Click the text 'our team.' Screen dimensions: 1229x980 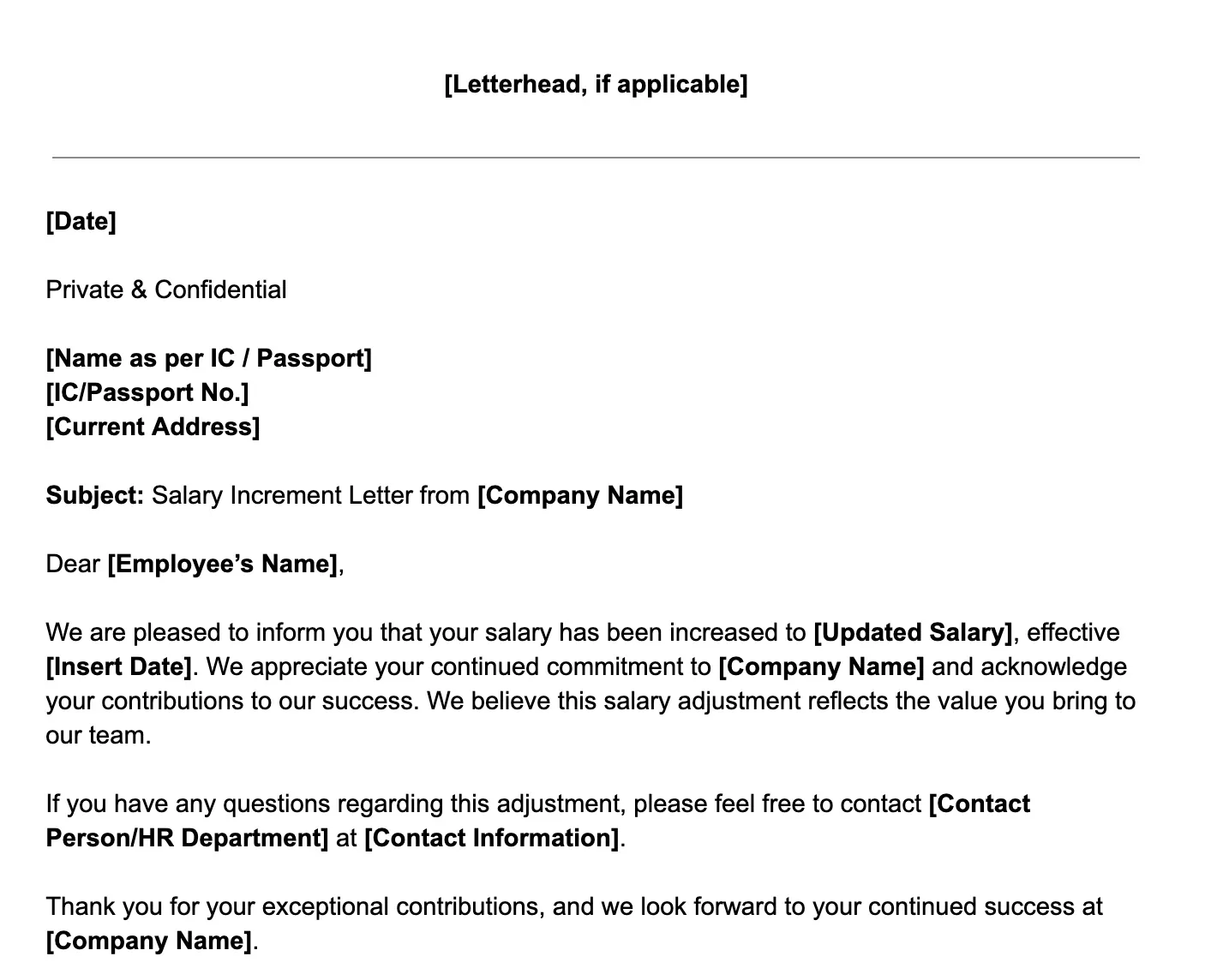[x=99, y=735]
